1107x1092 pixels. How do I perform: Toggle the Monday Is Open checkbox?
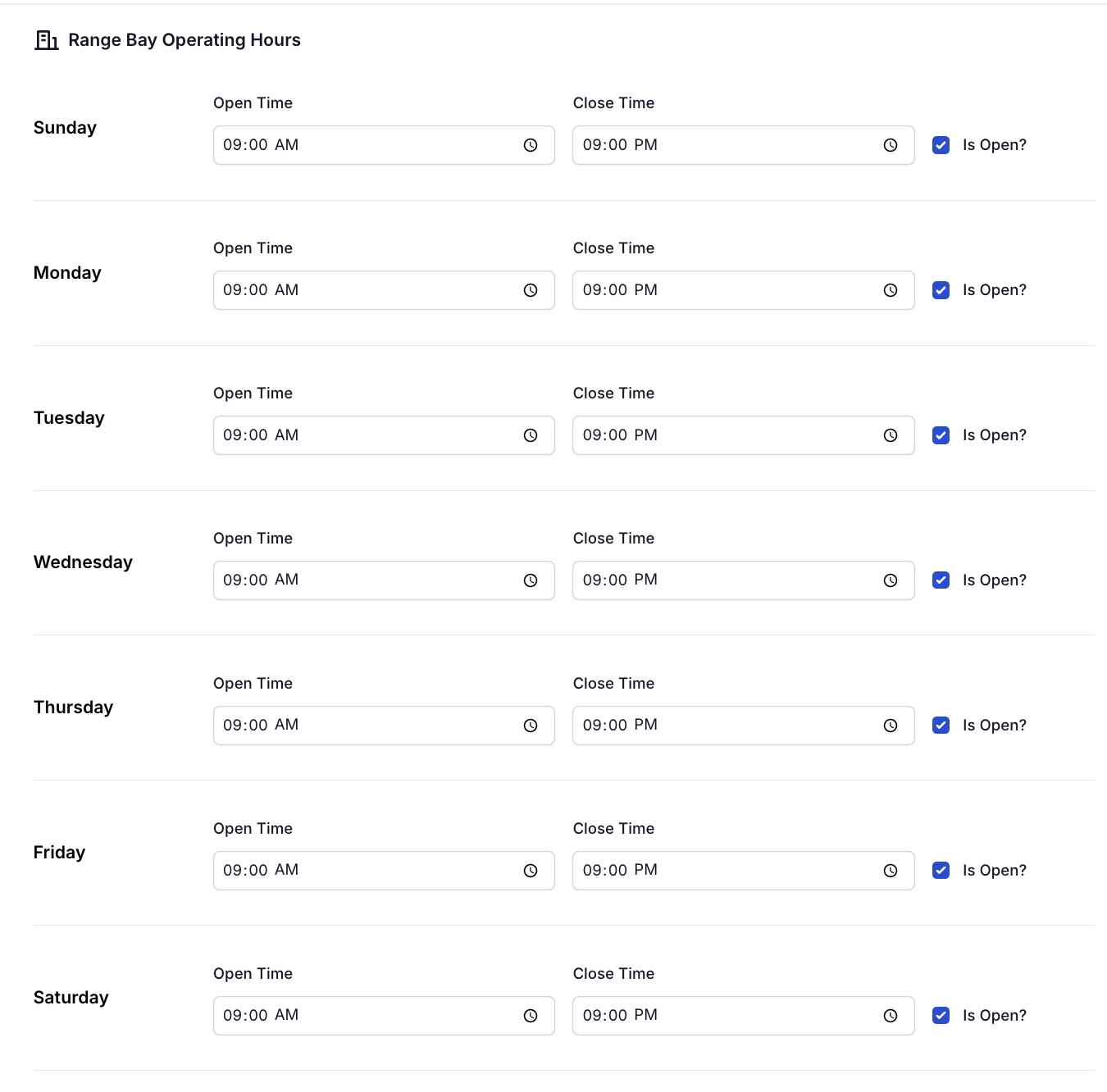point(941,290)
